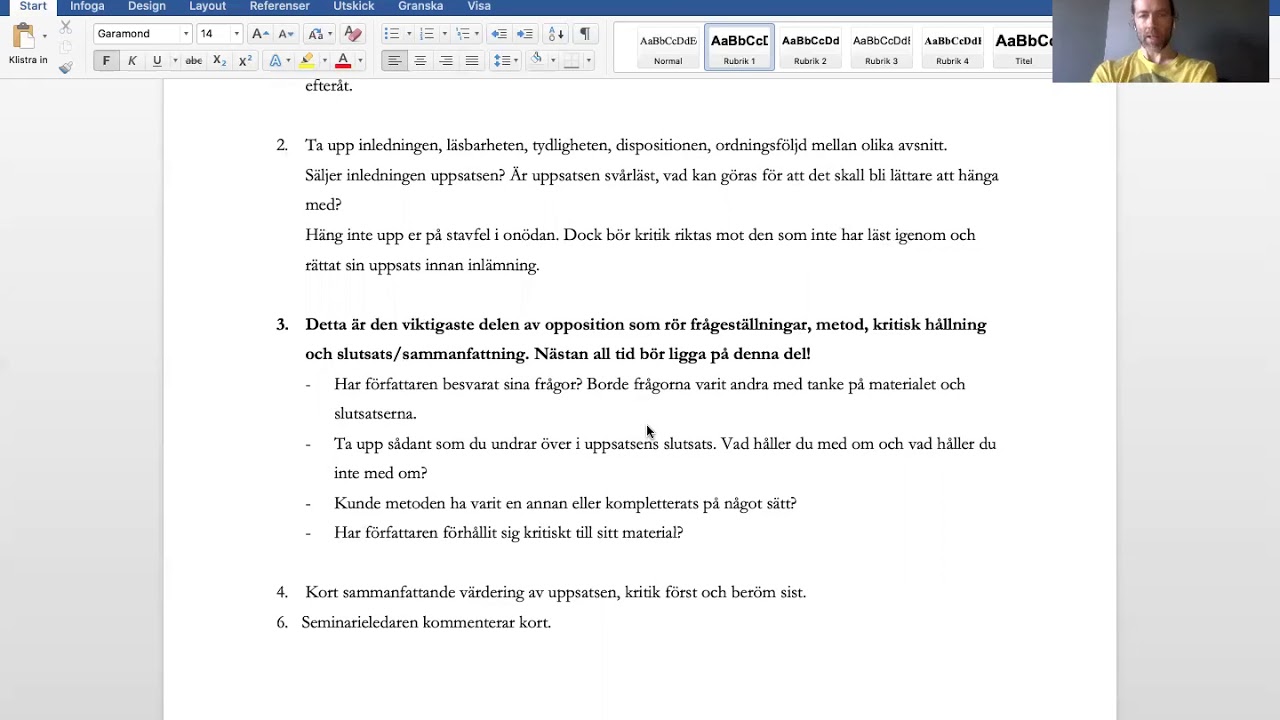Apply the Rubrik 4 style
The image size is (1280, 720).
click(952, 47)
